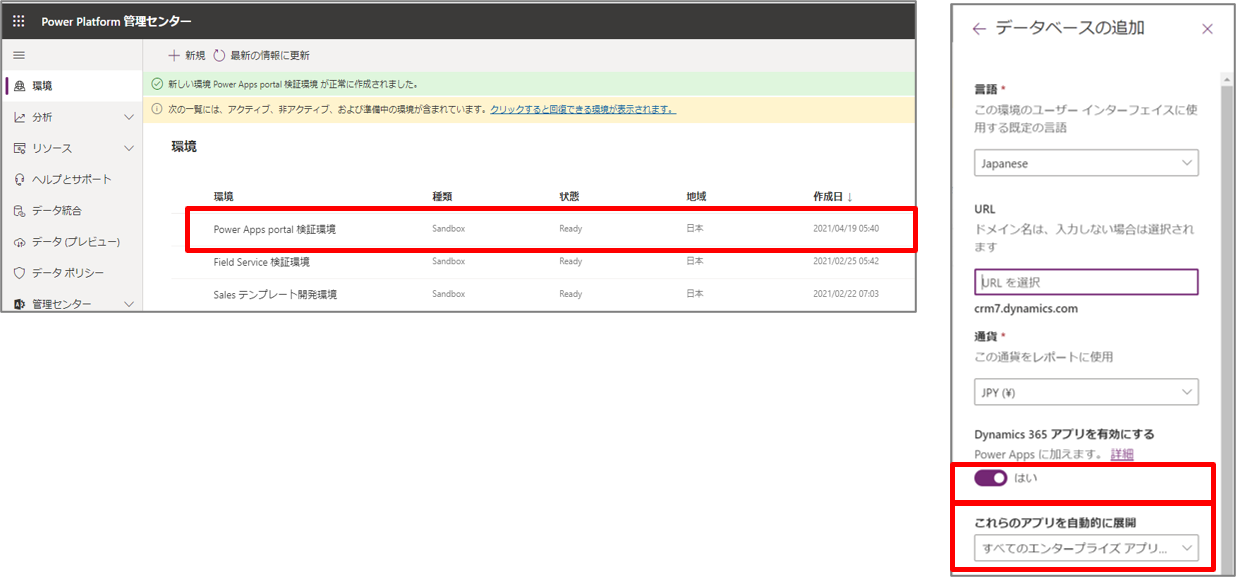This screenshot has width=1236, height=577.
Task: Click the 詳細 link
Action: tap(1122, 454)
